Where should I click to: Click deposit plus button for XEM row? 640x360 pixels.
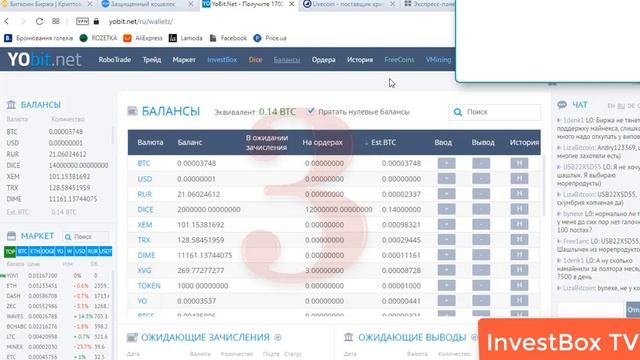coord(447,224)
